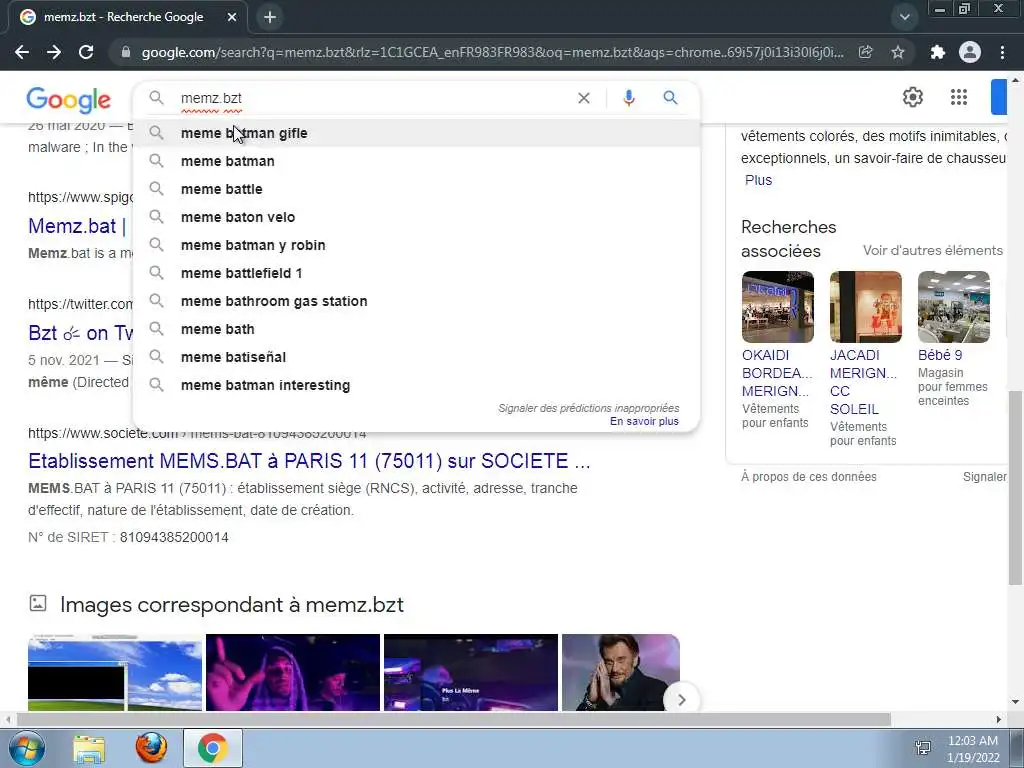Click the share page icon in the address bar
Viewport: 1024px width, 768px height.
(865, 52)
